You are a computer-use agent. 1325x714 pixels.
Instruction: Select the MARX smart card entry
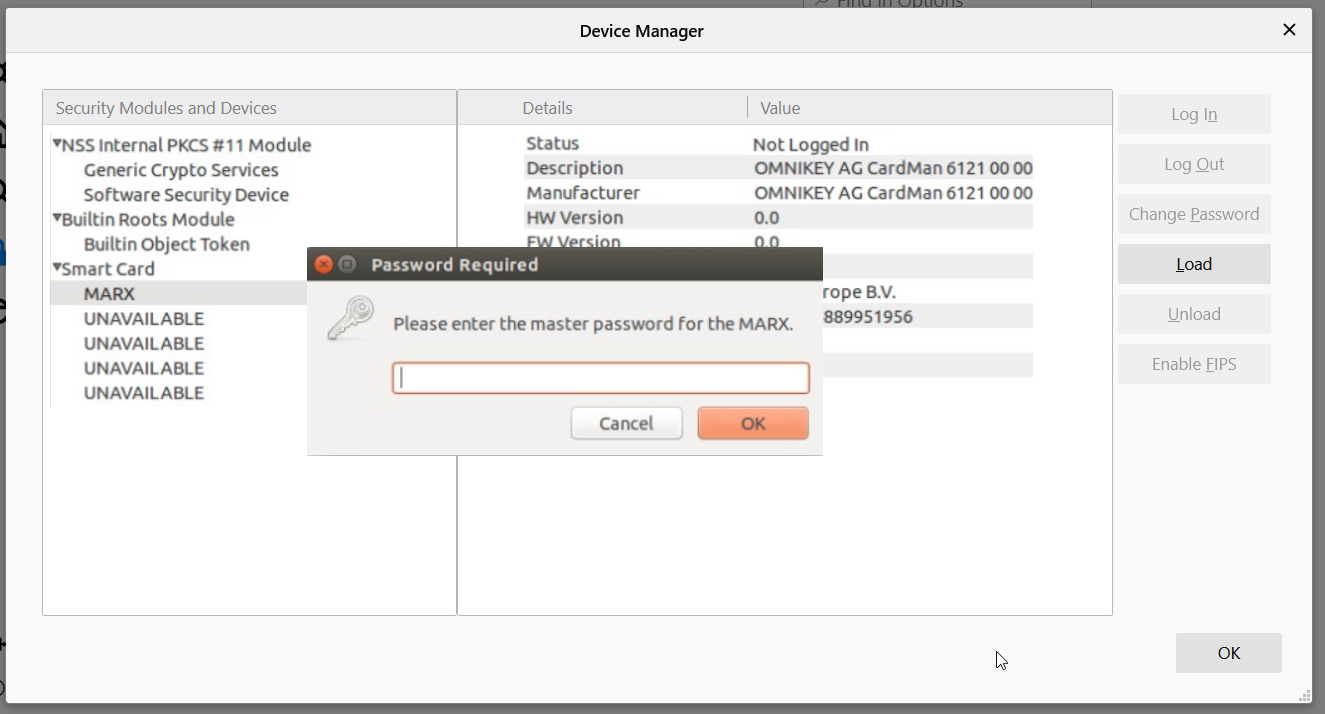pyautogui.click(x=109, y=294)
